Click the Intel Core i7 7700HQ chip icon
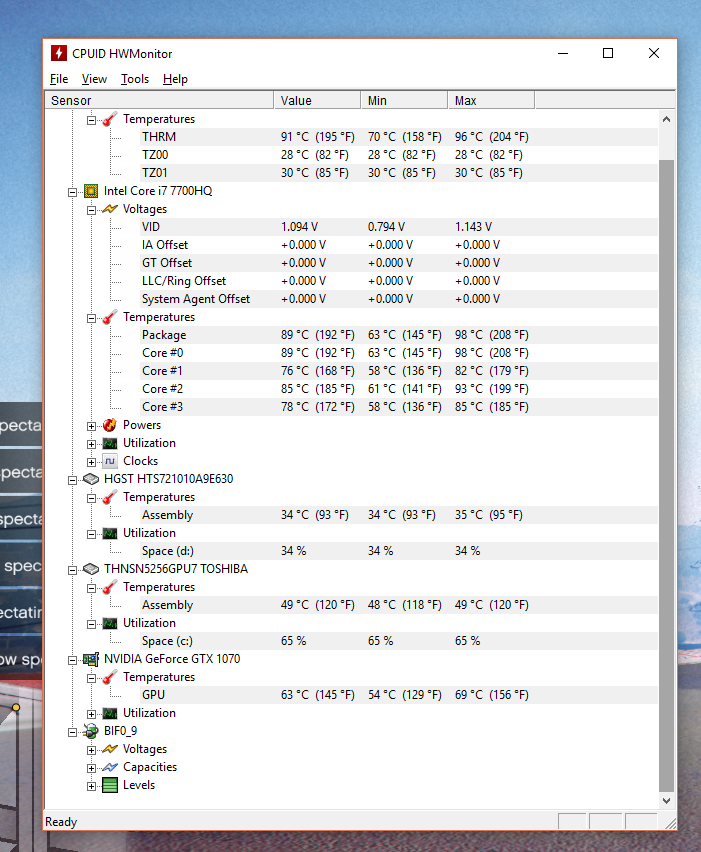This screenshot has height=852, width=701. (x=91, y=191)
